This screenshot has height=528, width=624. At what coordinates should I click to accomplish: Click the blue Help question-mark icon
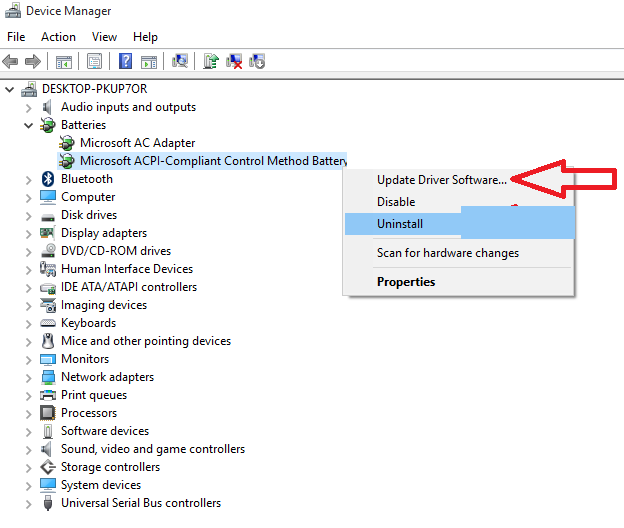click(125, 61)
